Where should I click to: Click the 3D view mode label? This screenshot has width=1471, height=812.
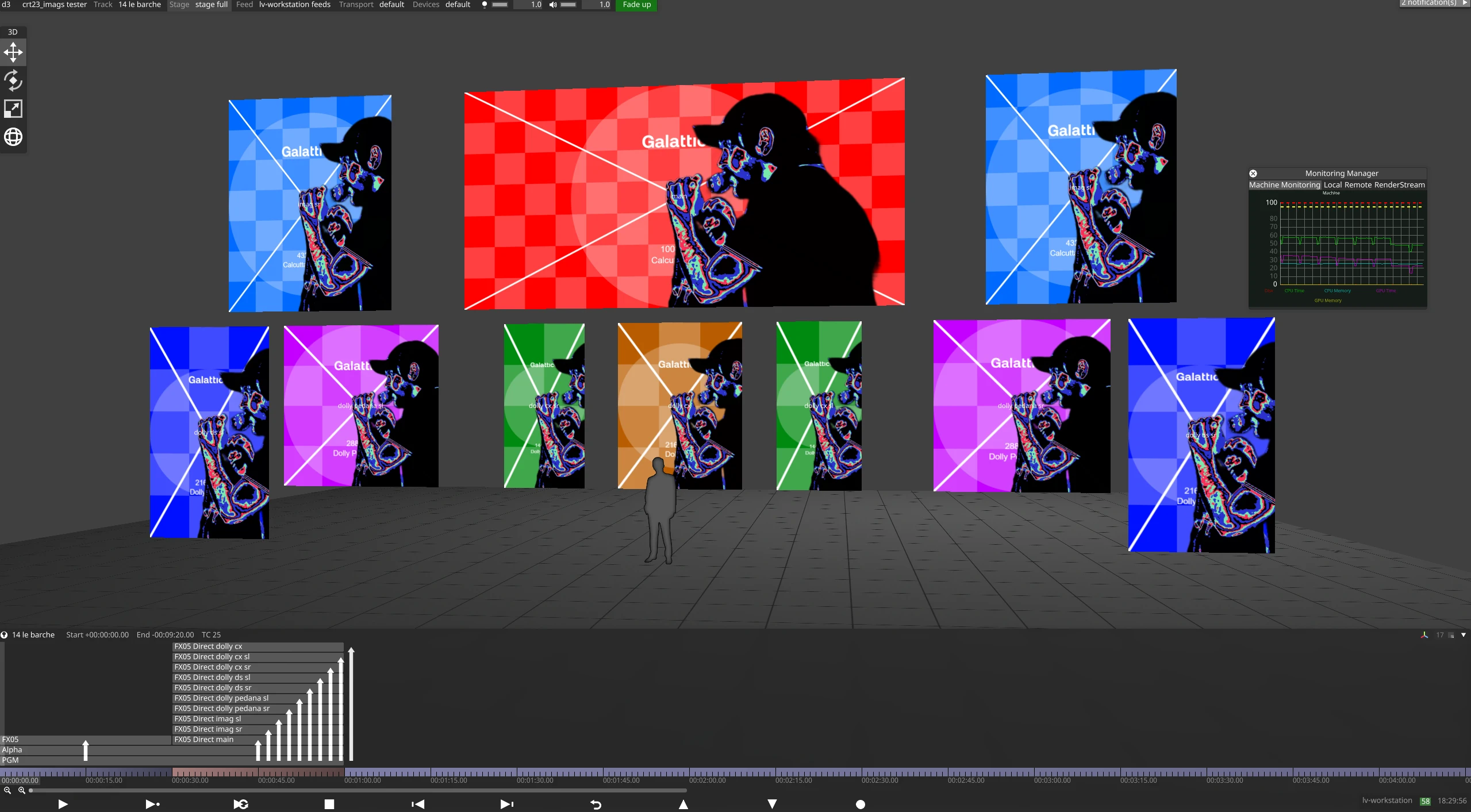pos(13,32)
